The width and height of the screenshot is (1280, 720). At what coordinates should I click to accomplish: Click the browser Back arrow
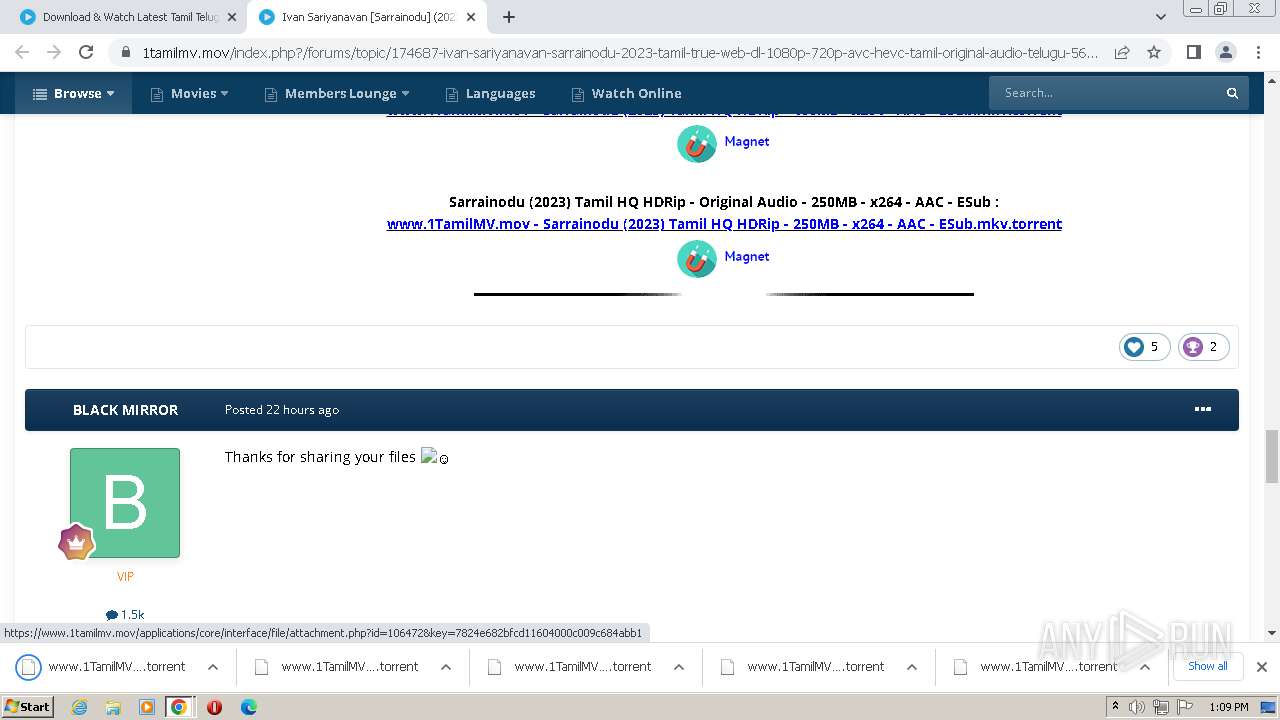click(22, 52)
